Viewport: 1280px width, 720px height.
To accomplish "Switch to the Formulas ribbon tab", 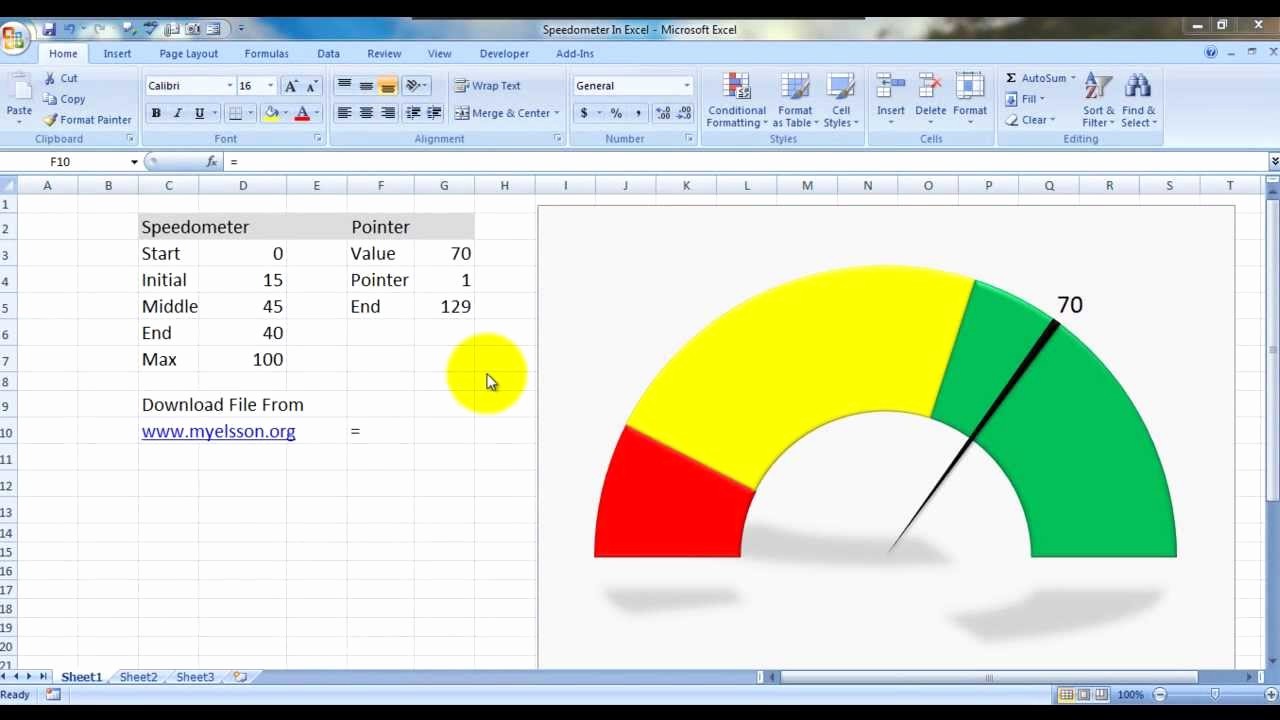I will coord(266,53).
